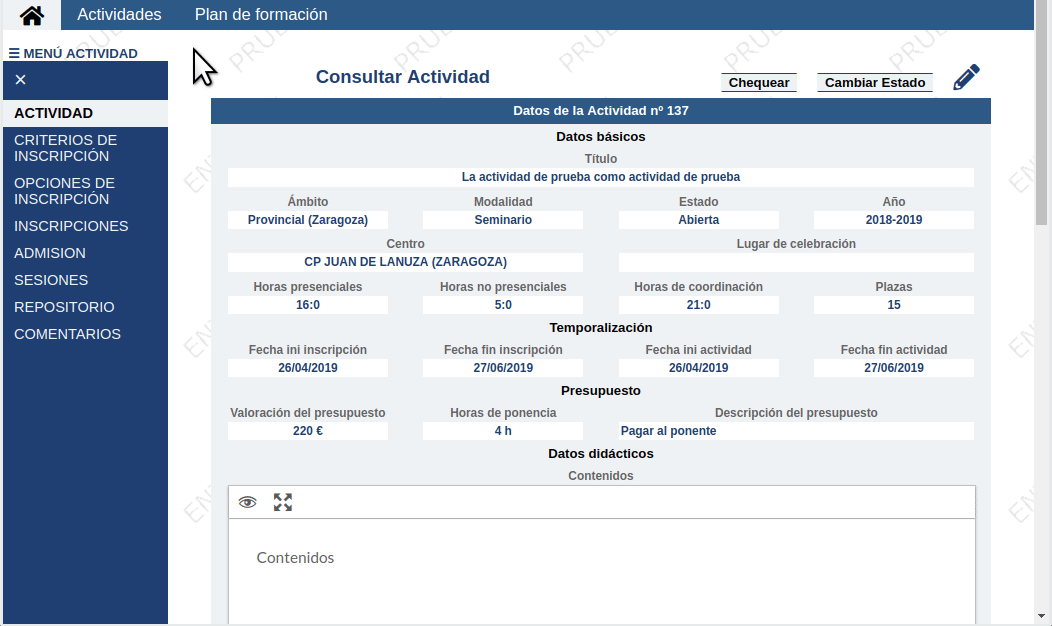
Task: Click Horas de ponencia value 4 h
Action: click(x=503, y=431)
